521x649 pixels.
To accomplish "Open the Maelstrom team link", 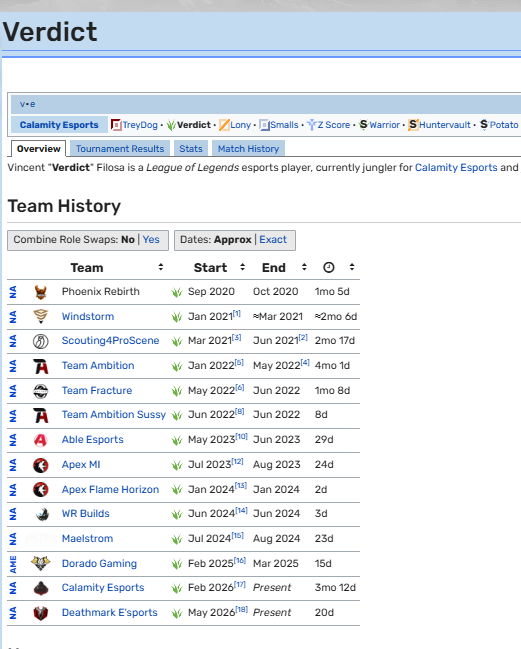I will [87, 538].
